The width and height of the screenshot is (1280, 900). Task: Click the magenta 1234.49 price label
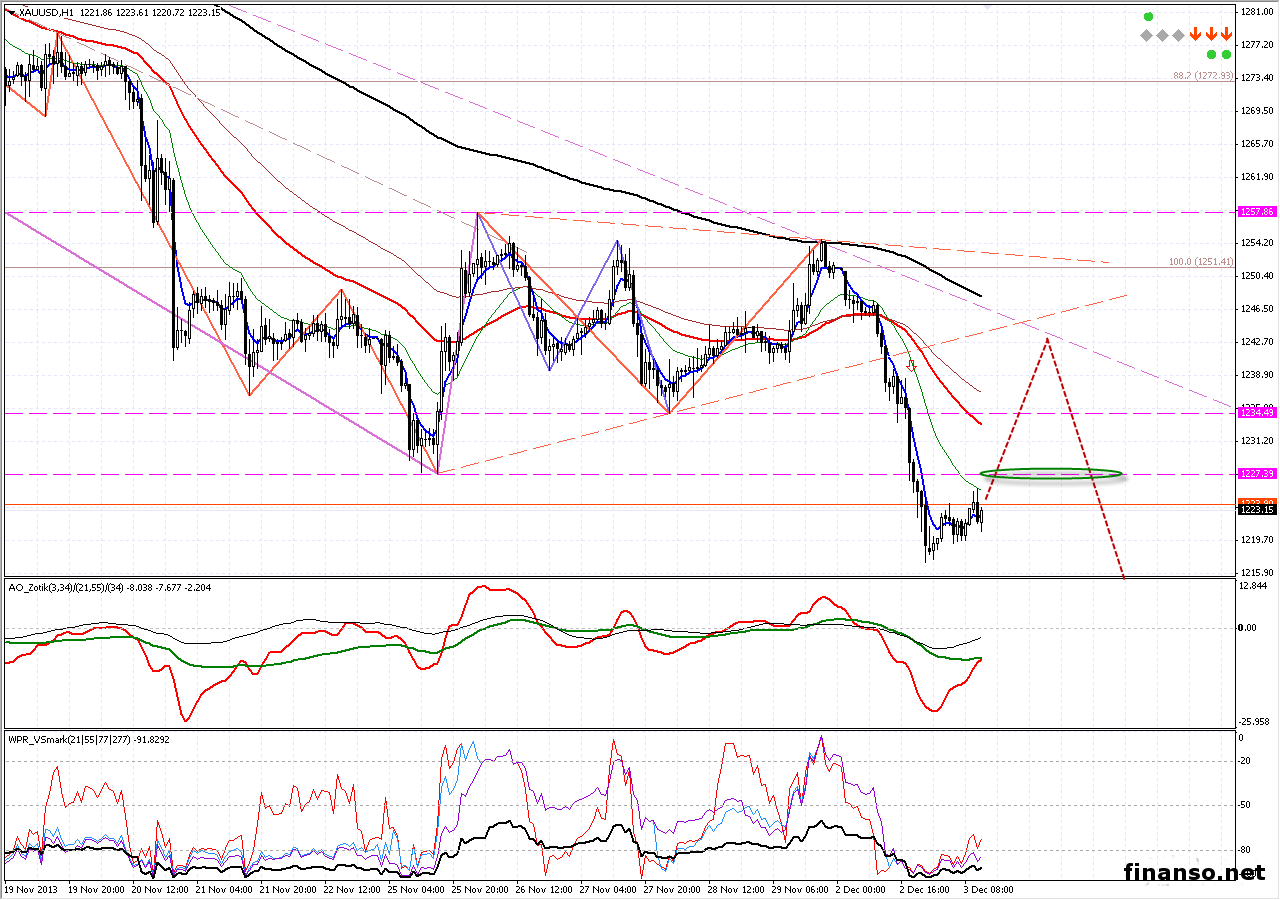click(x=1256, y=412)
